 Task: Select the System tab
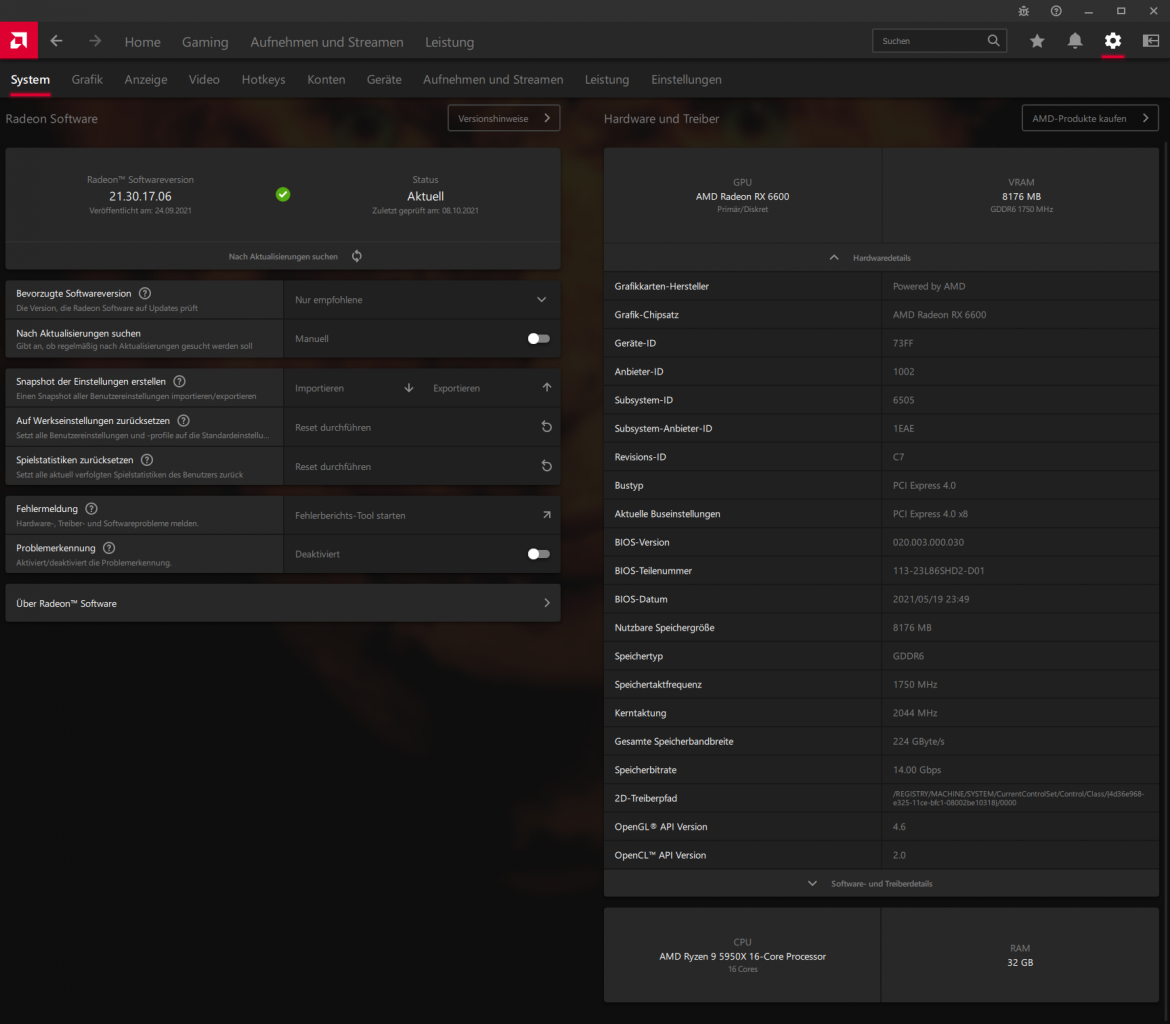(30, 79)
